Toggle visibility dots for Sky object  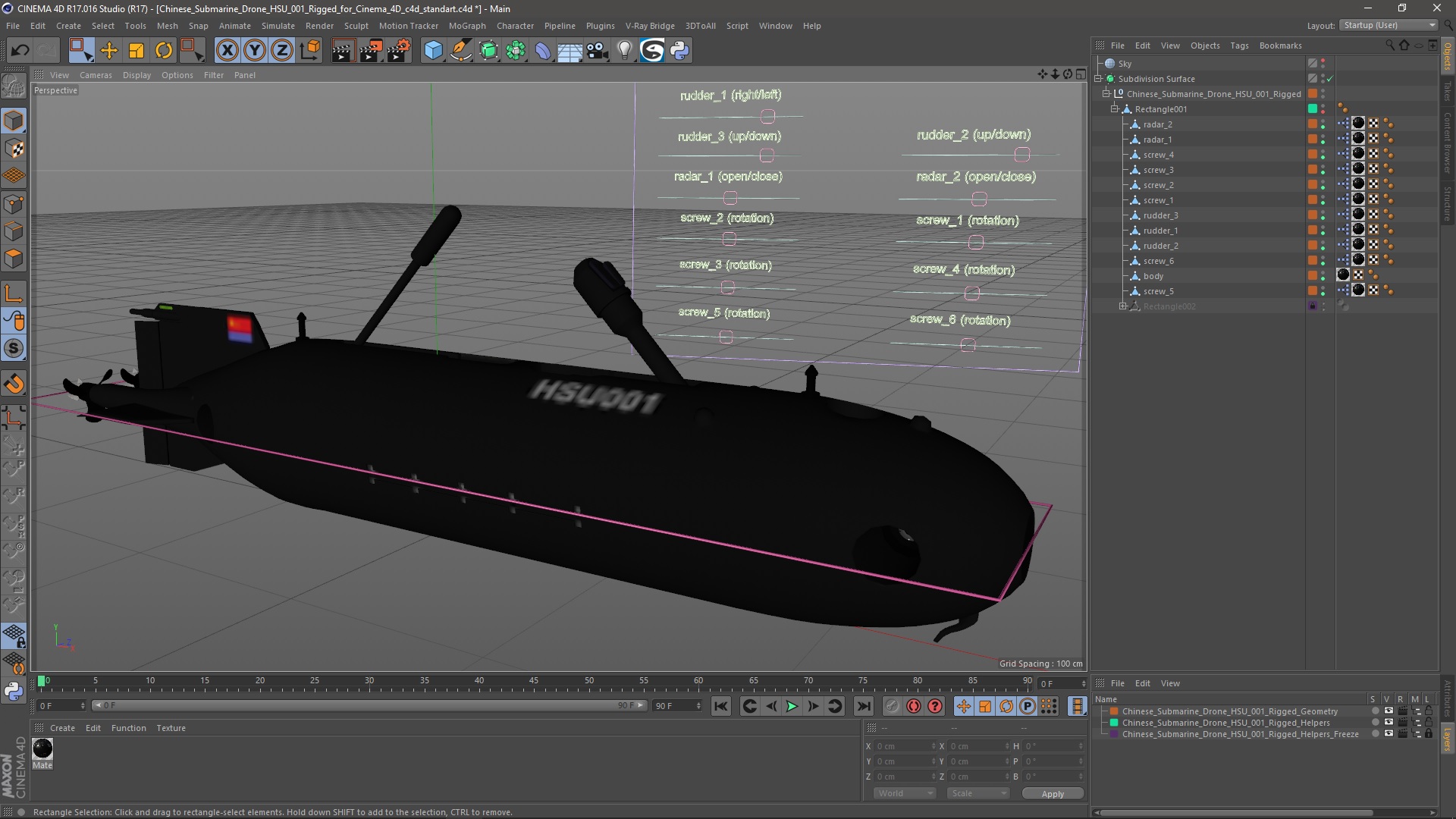[x=1323, y=64]
